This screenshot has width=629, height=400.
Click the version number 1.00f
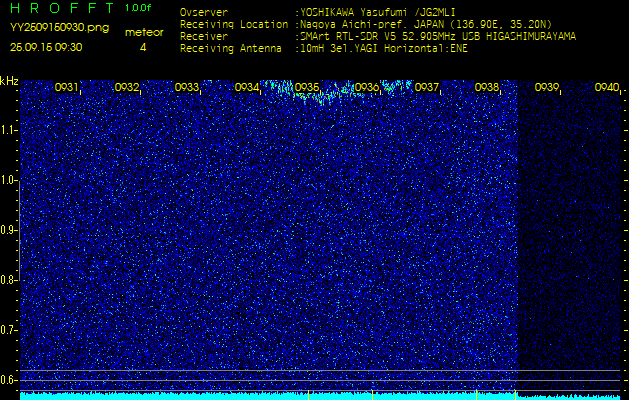138,8
